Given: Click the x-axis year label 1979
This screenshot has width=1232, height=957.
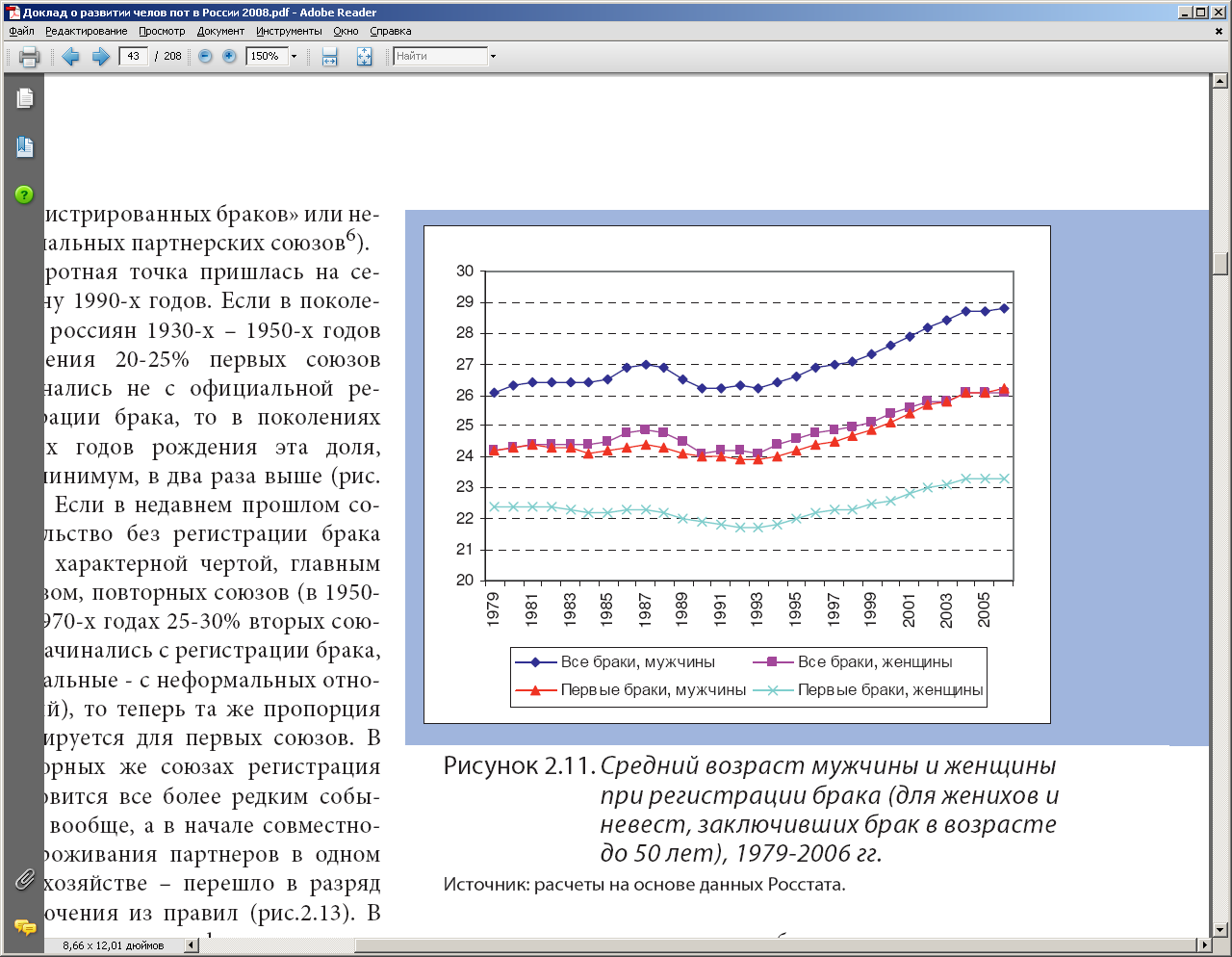Looking at the screenshot, I should (x=494, y=609).
